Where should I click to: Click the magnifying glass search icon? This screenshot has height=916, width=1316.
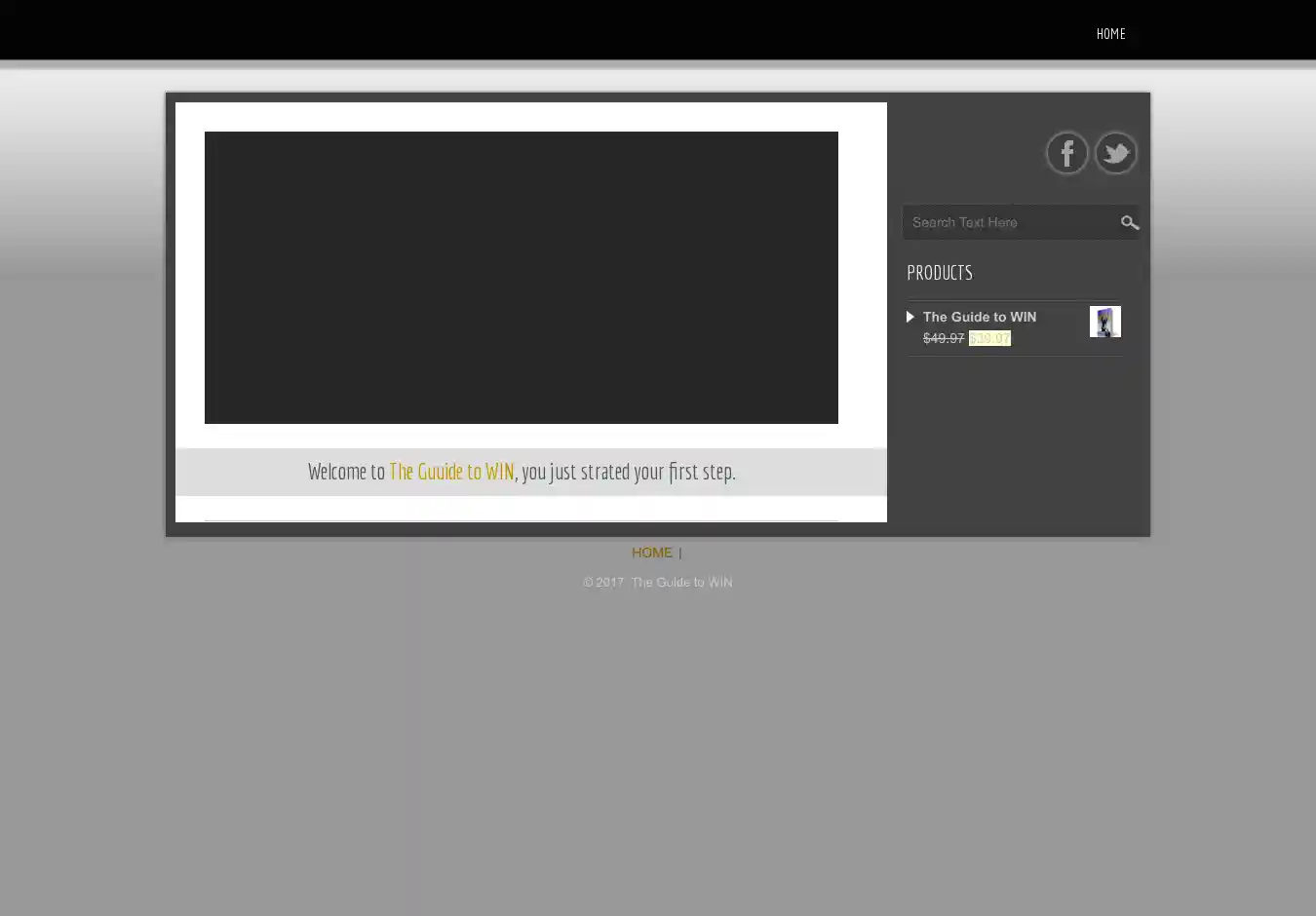click(1129, 223)
